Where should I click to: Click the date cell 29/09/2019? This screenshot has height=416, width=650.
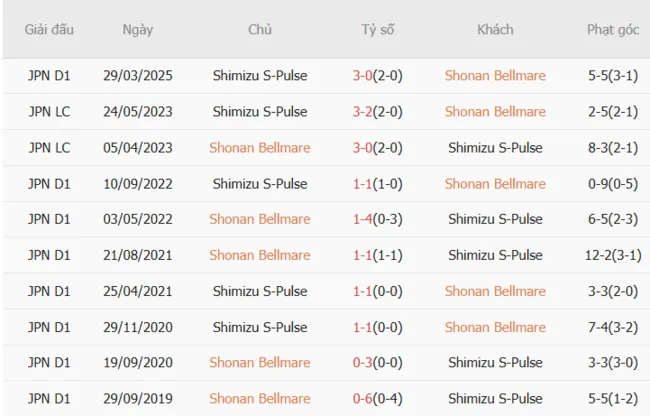pos(138,400)
